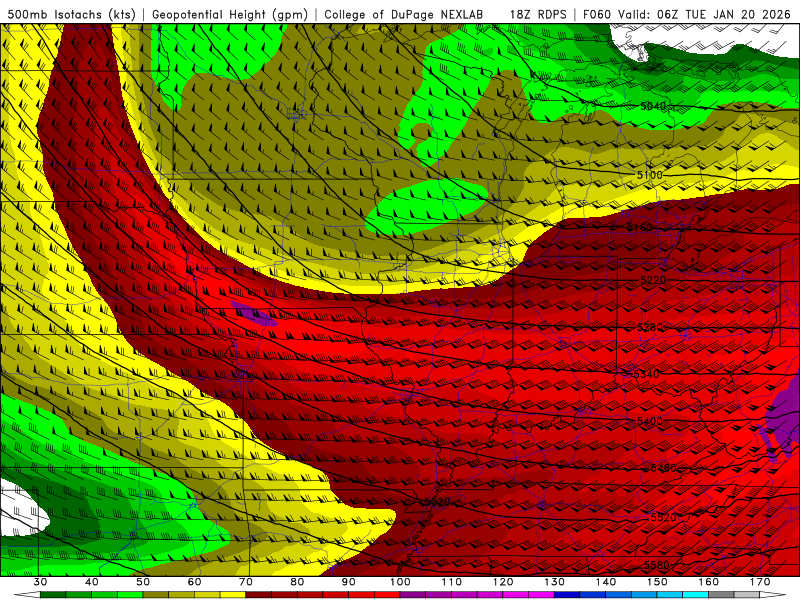Click the 90 kts color scale value
Viewport: 800px width, 600px height.
(348, 582)
